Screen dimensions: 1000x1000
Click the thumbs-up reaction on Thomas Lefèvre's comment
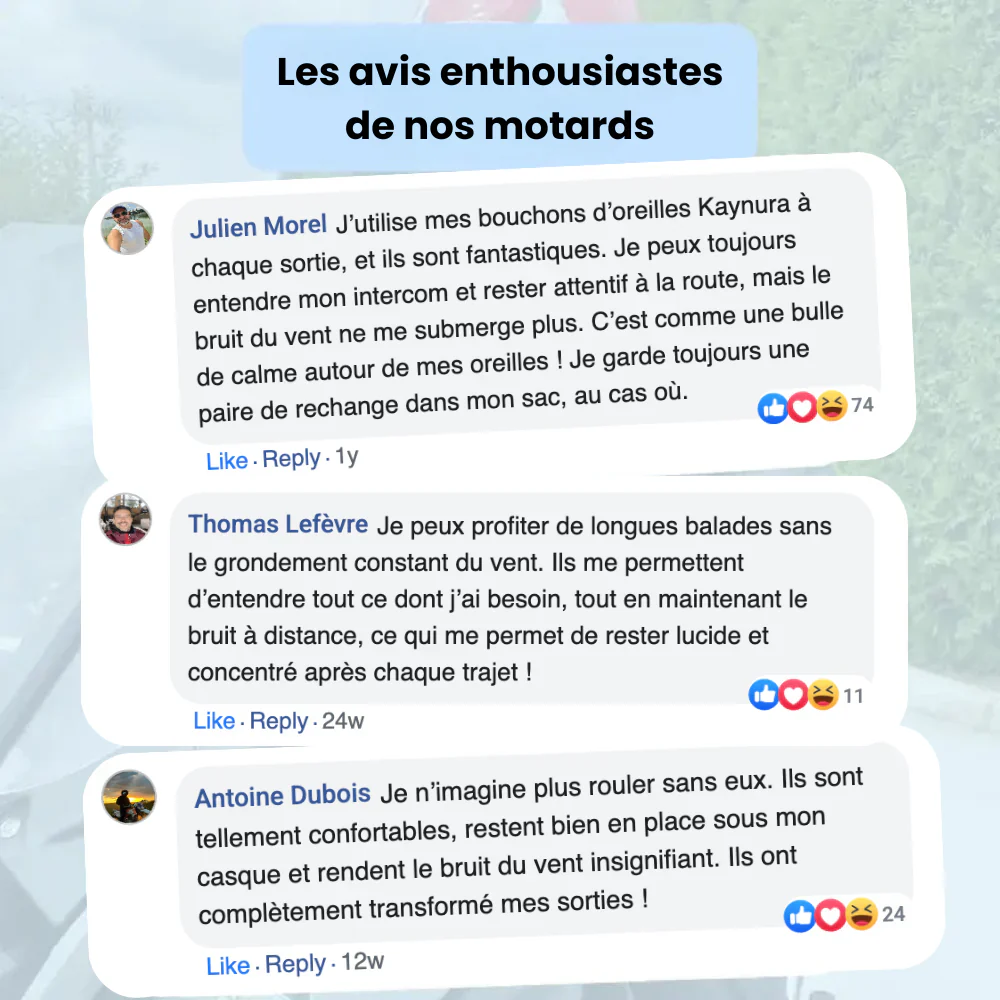coord(764,695)
